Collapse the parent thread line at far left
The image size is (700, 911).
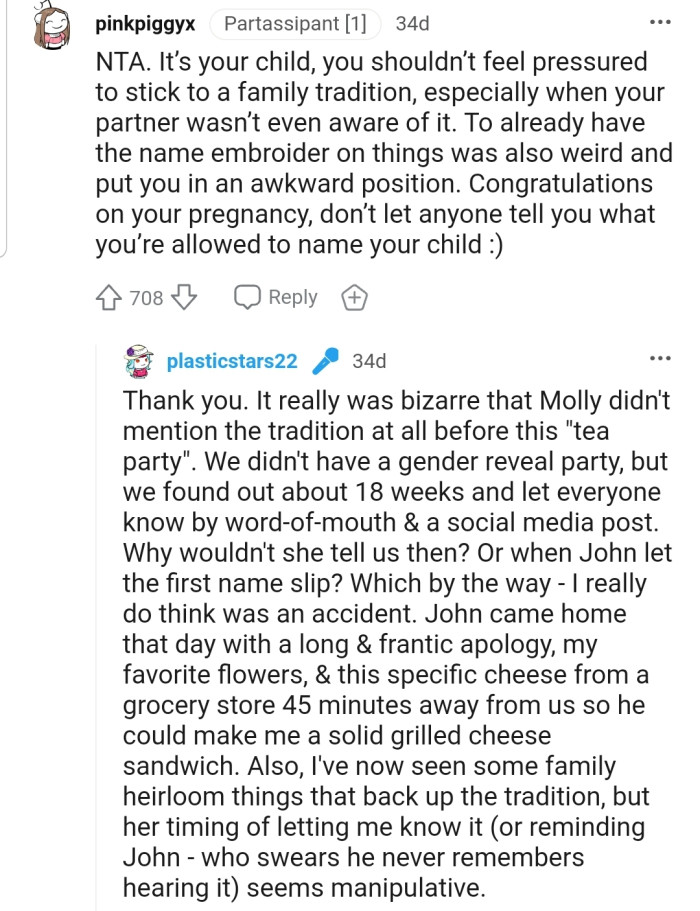pyautogui.click(x=9, y=130)
